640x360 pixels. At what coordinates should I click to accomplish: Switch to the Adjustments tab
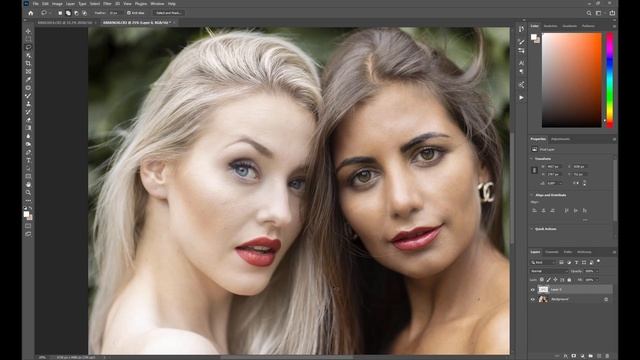(560, 139)
